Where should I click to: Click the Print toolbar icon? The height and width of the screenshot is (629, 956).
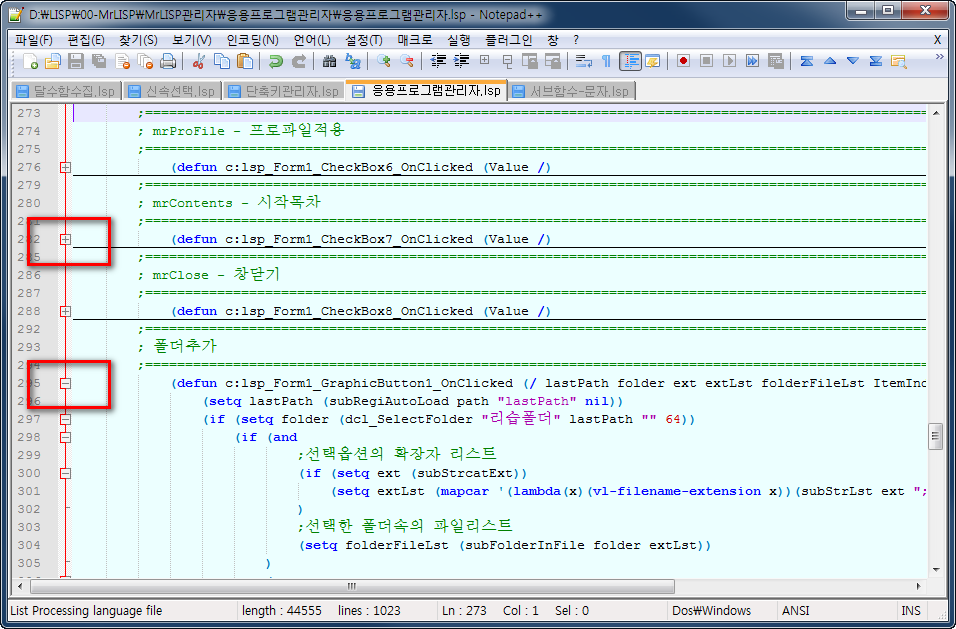167,62
